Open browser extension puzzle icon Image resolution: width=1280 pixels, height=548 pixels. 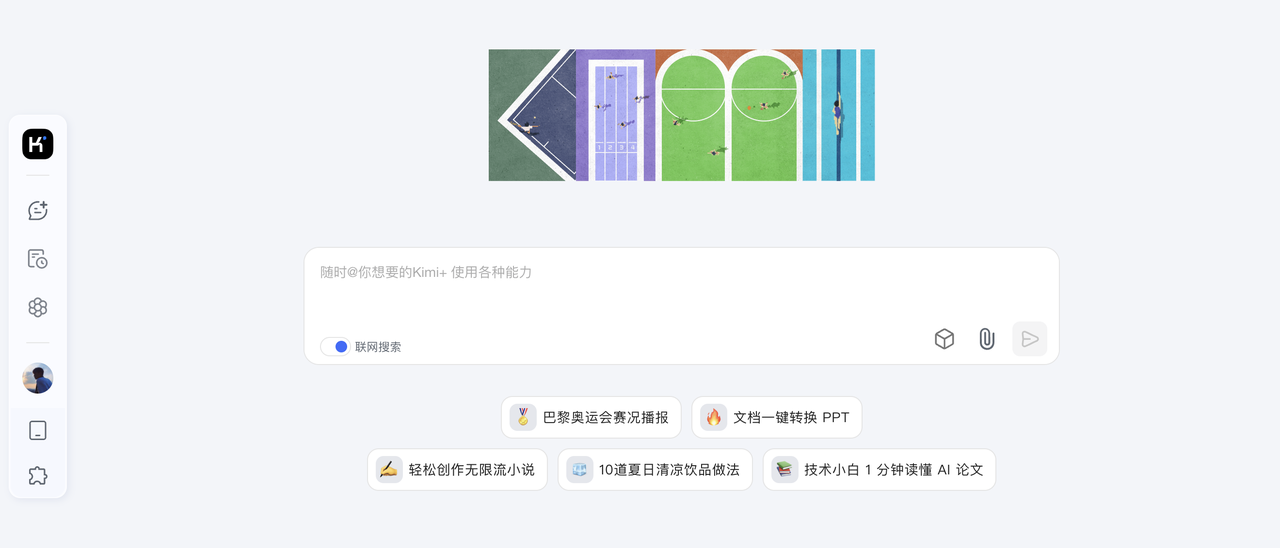[38, 476]
